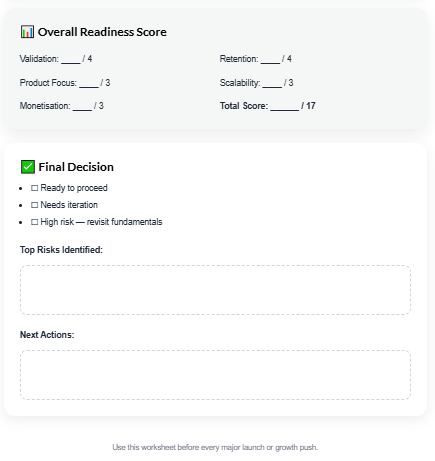The image size is (435, 461).
Task: Select High risk — revisit fundamentals checkbox
Action: (34, 222)
